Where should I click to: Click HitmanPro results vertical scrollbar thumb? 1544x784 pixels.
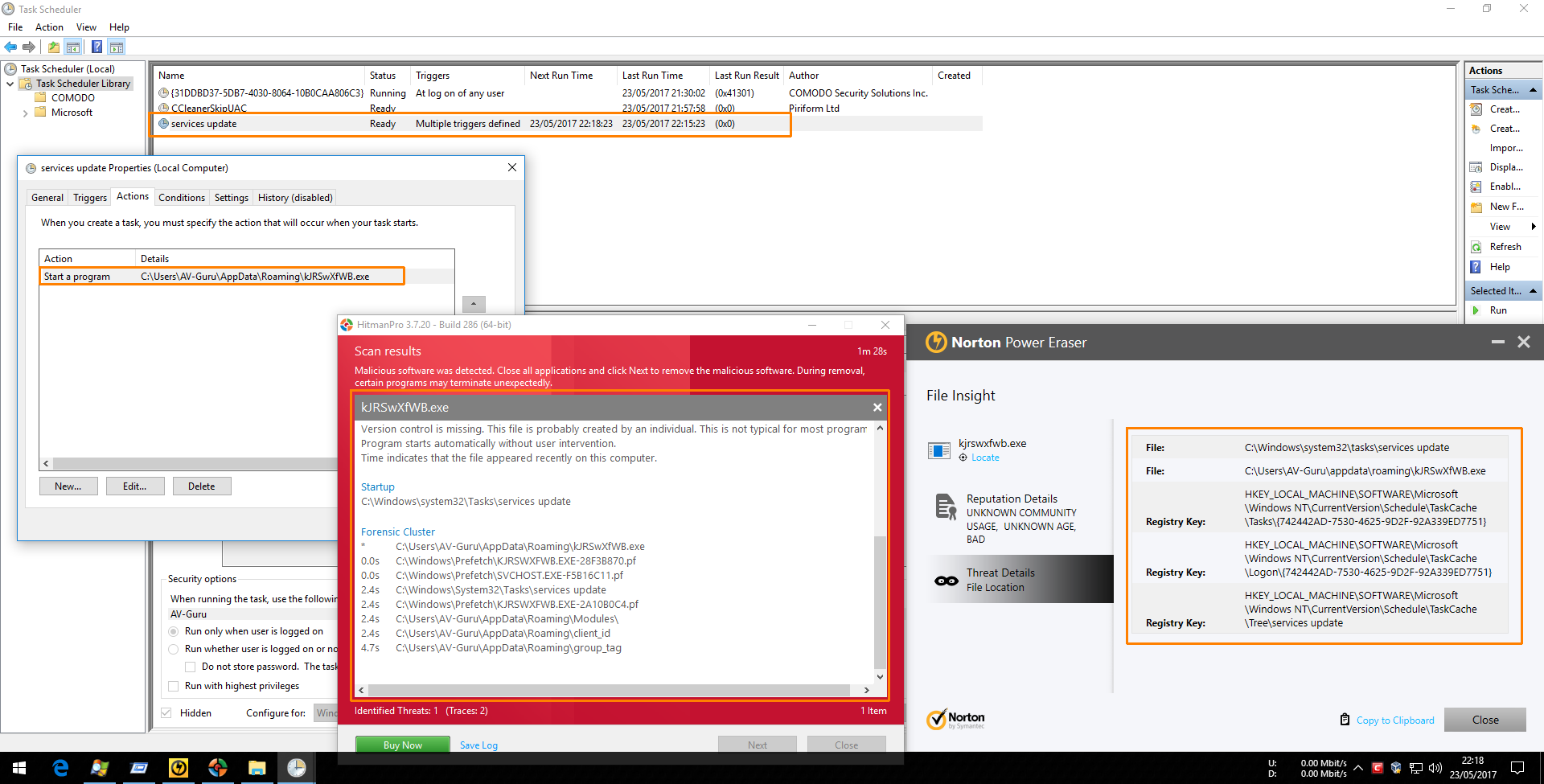[880, 601]
